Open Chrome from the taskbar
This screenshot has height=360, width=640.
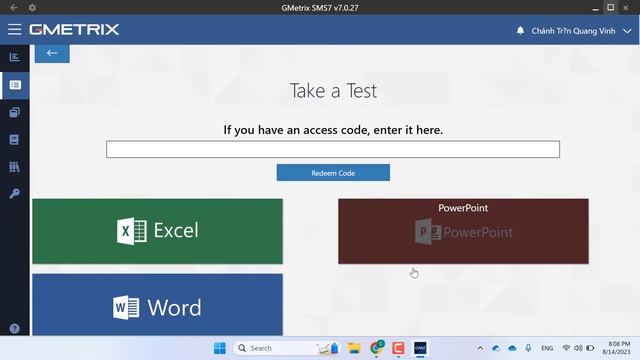(377, 348)
